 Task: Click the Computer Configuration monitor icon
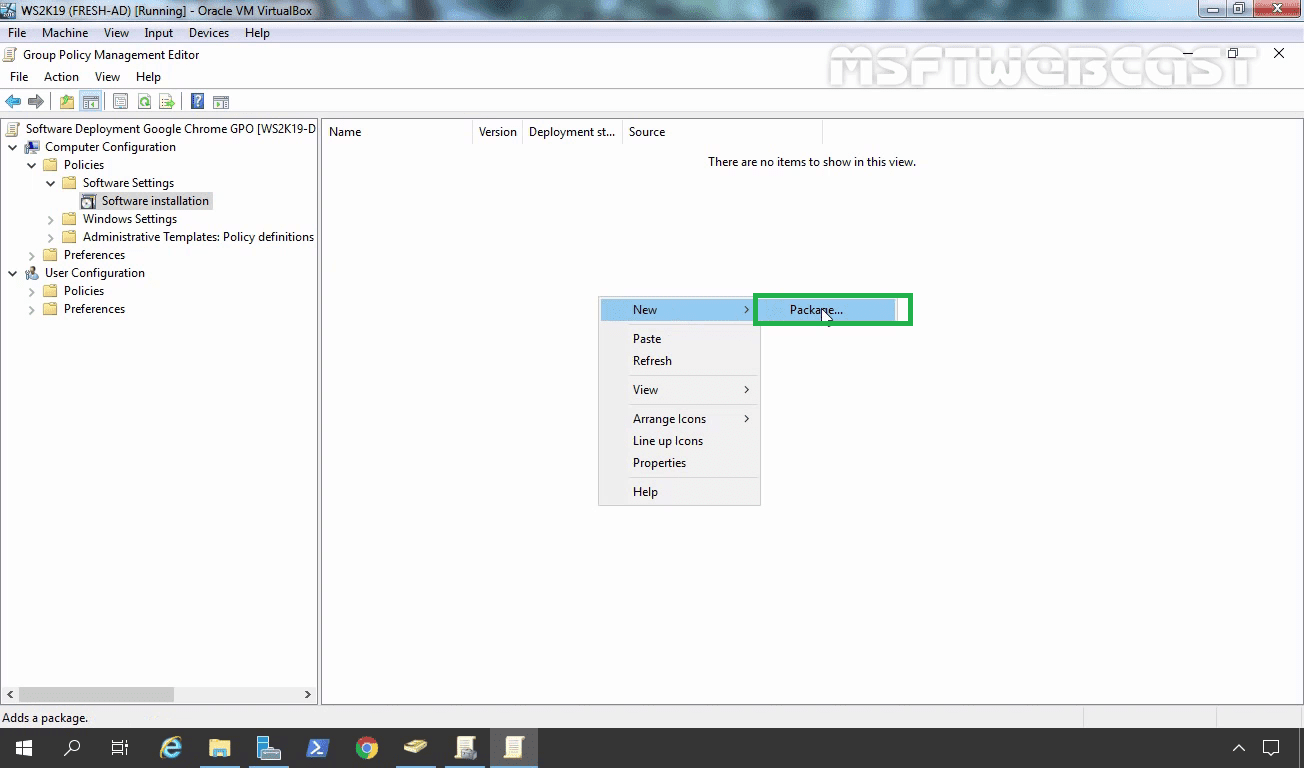pos(32,147)
